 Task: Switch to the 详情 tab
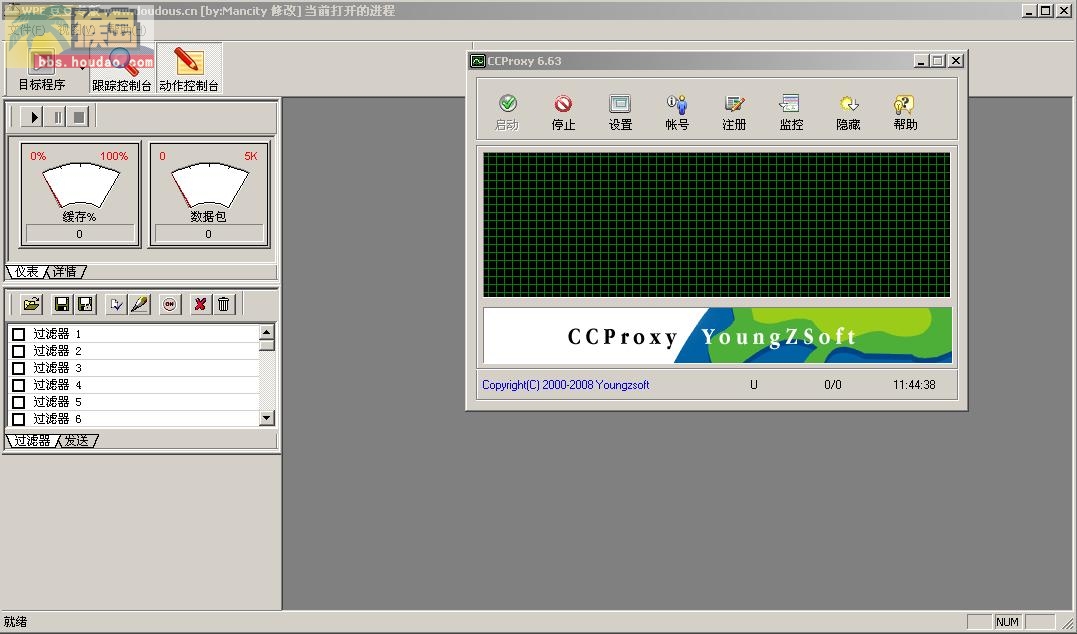[65, 272]
